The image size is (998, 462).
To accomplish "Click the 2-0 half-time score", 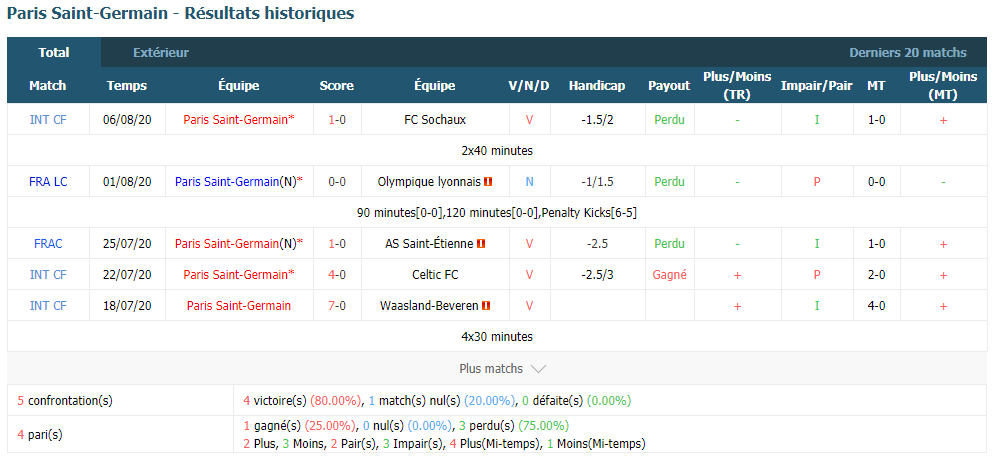I will click(877, 275).
